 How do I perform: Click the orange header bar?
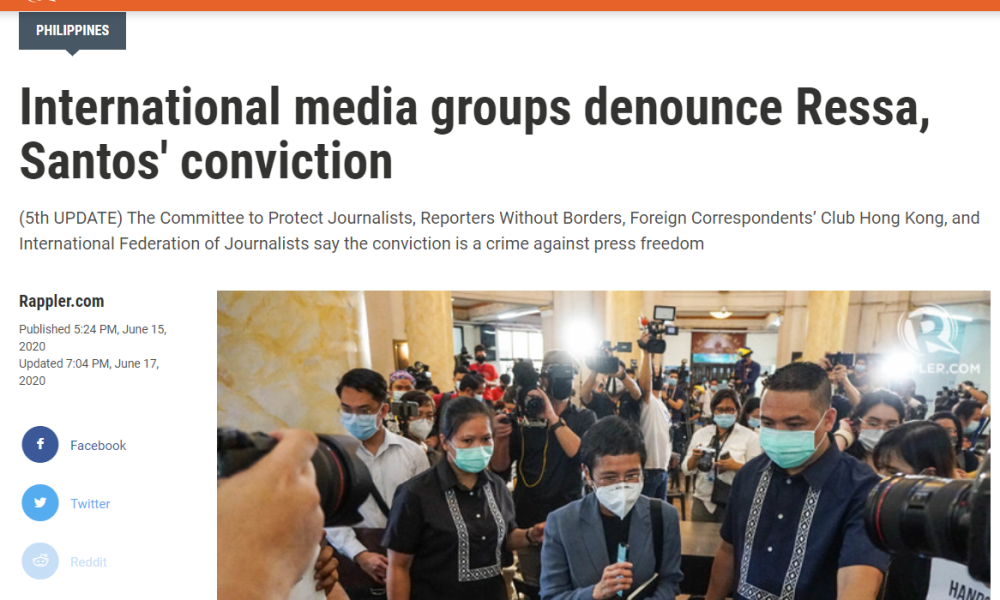[x=500, y=5]
